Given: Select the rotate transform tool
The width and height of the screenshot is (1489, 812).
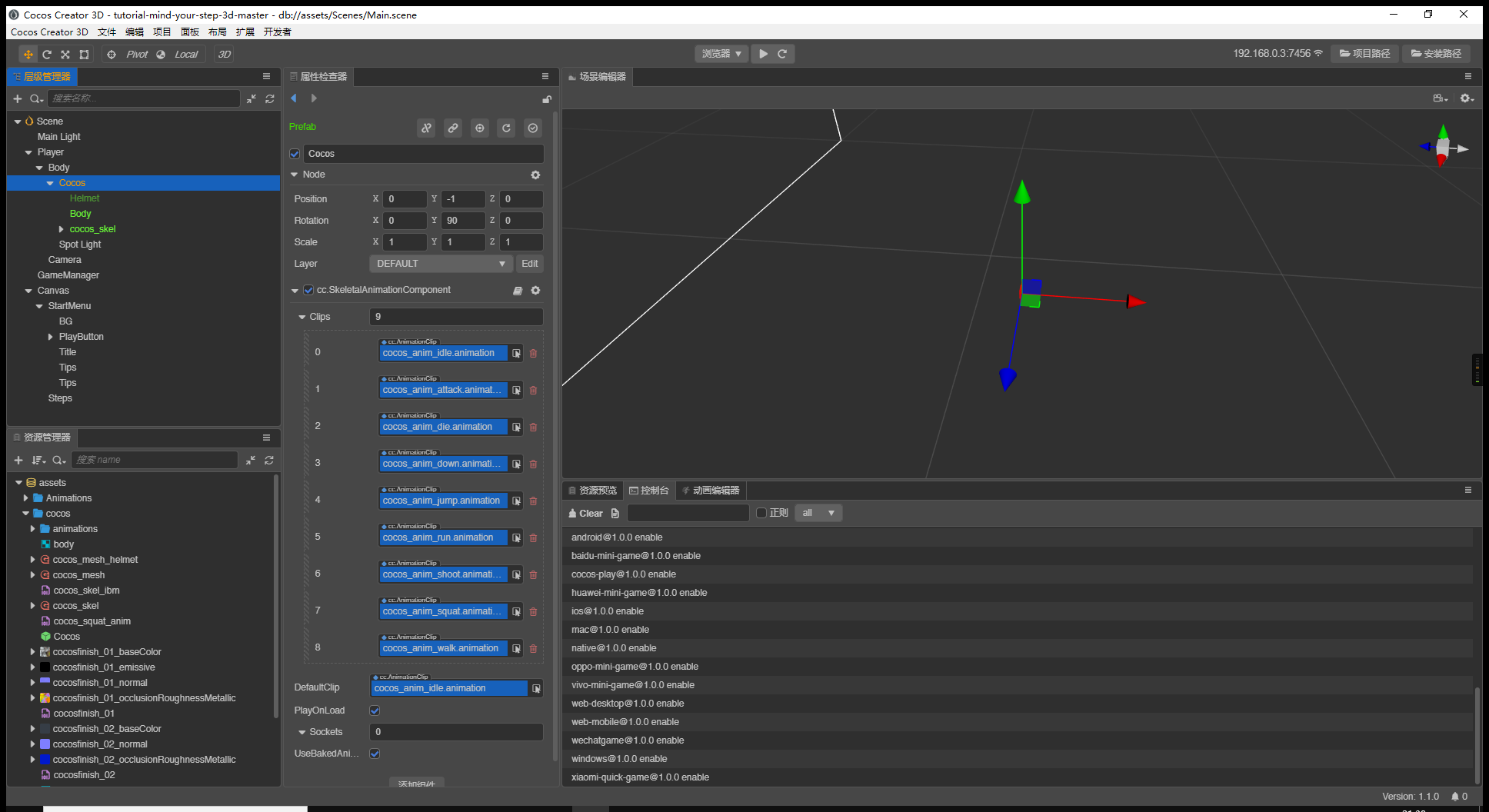Looking at the screenshot, I should pos(47,55).
